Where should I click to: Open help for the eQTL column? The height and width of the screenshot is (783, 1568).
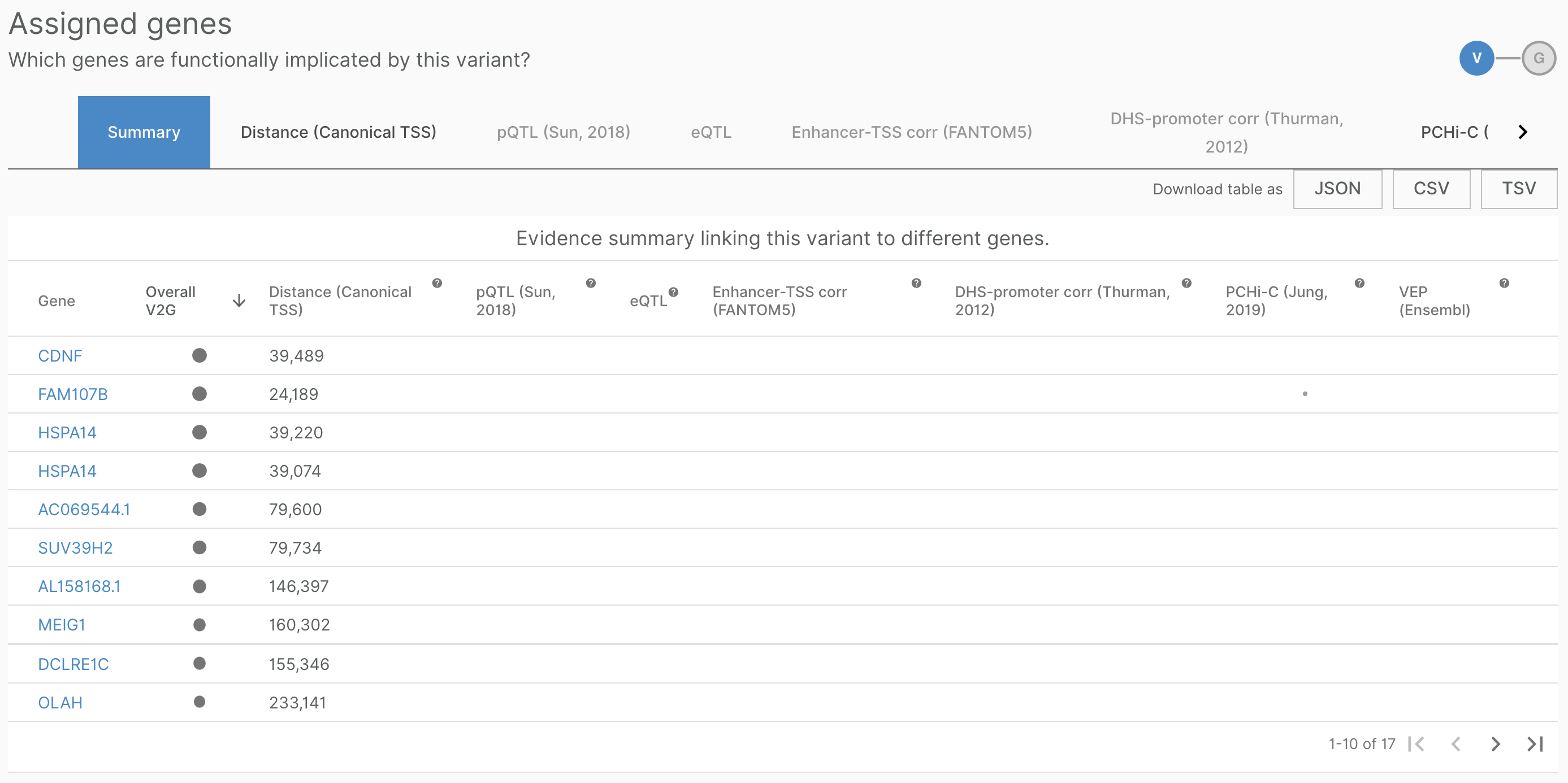point(674,292)
